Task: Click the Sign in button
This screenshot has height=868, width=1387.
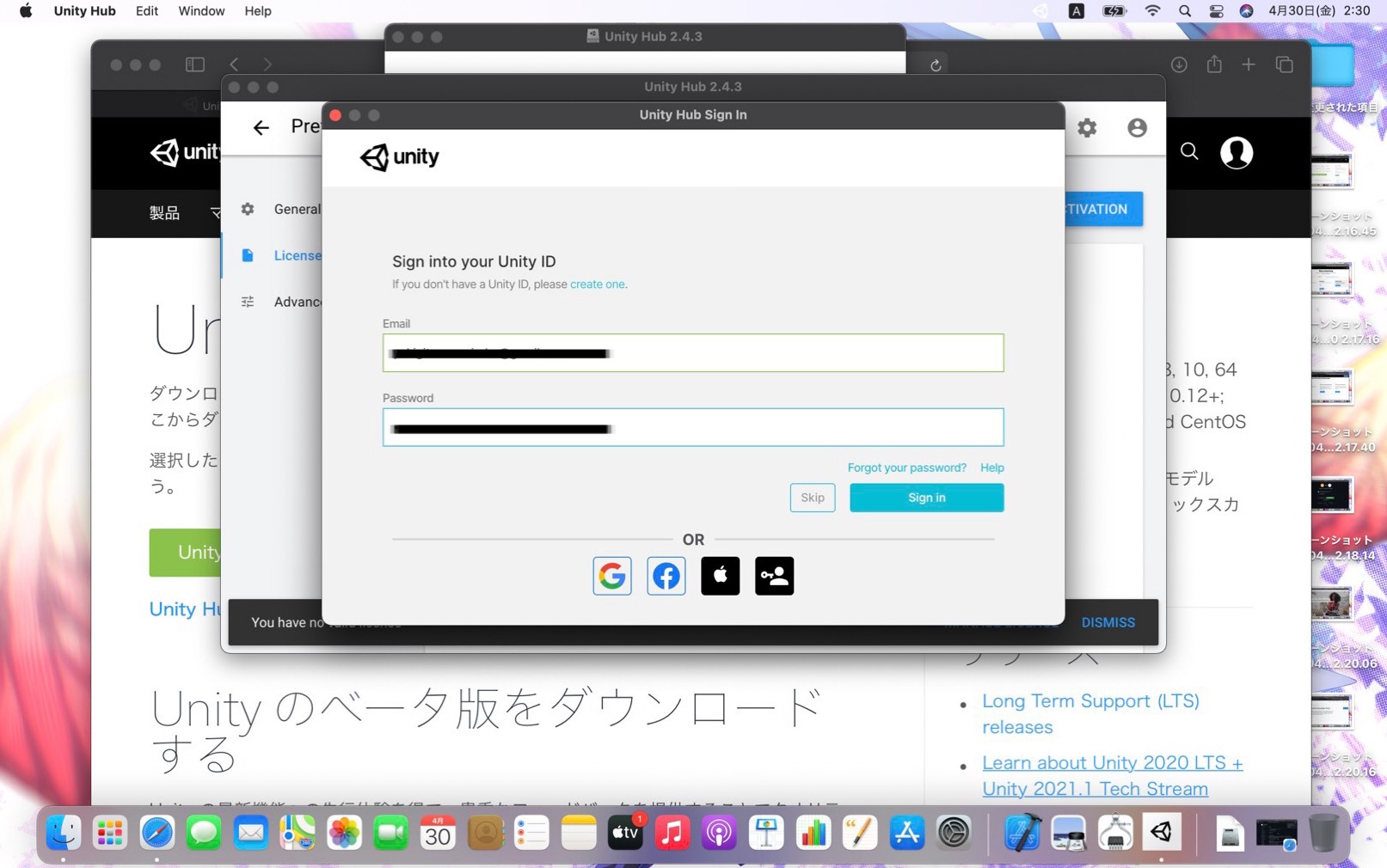Action: tap(927, 498)
